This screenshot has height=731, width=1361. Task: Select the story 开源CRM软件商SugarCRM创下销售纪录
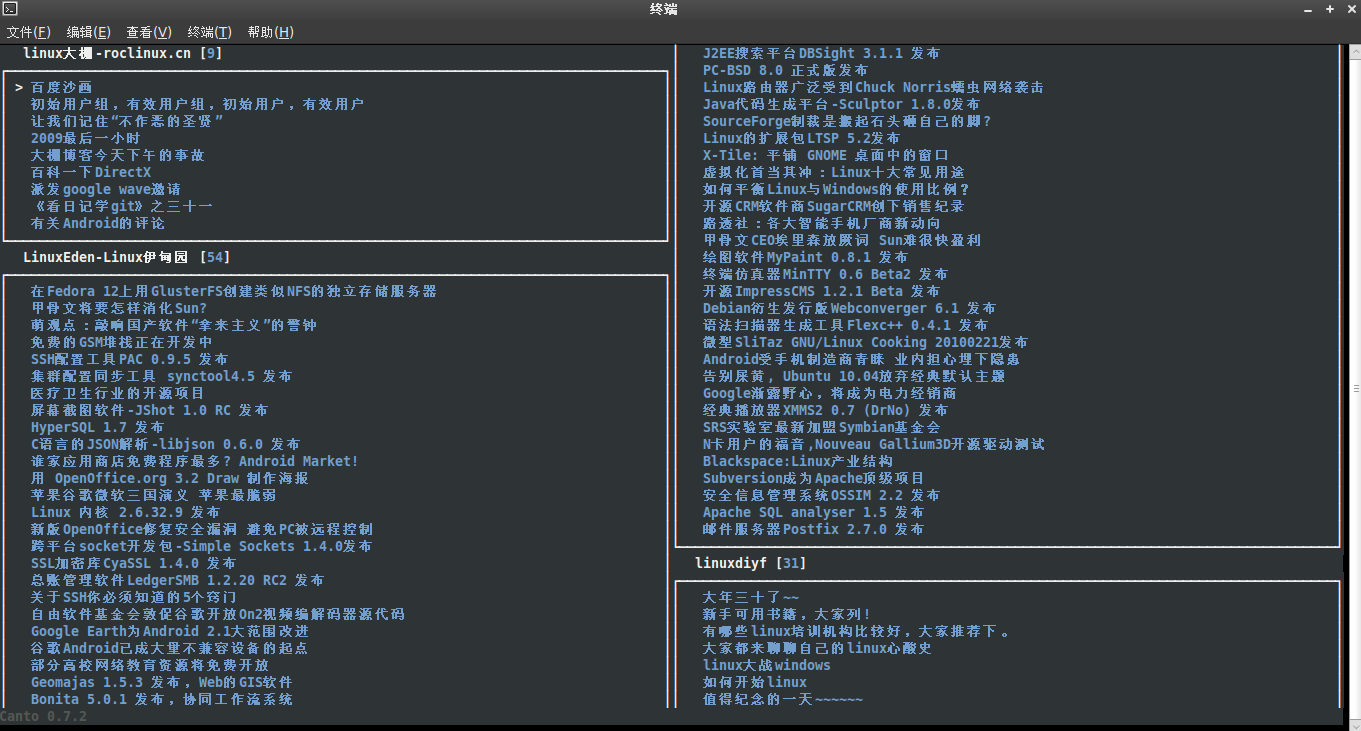[833, 207]
